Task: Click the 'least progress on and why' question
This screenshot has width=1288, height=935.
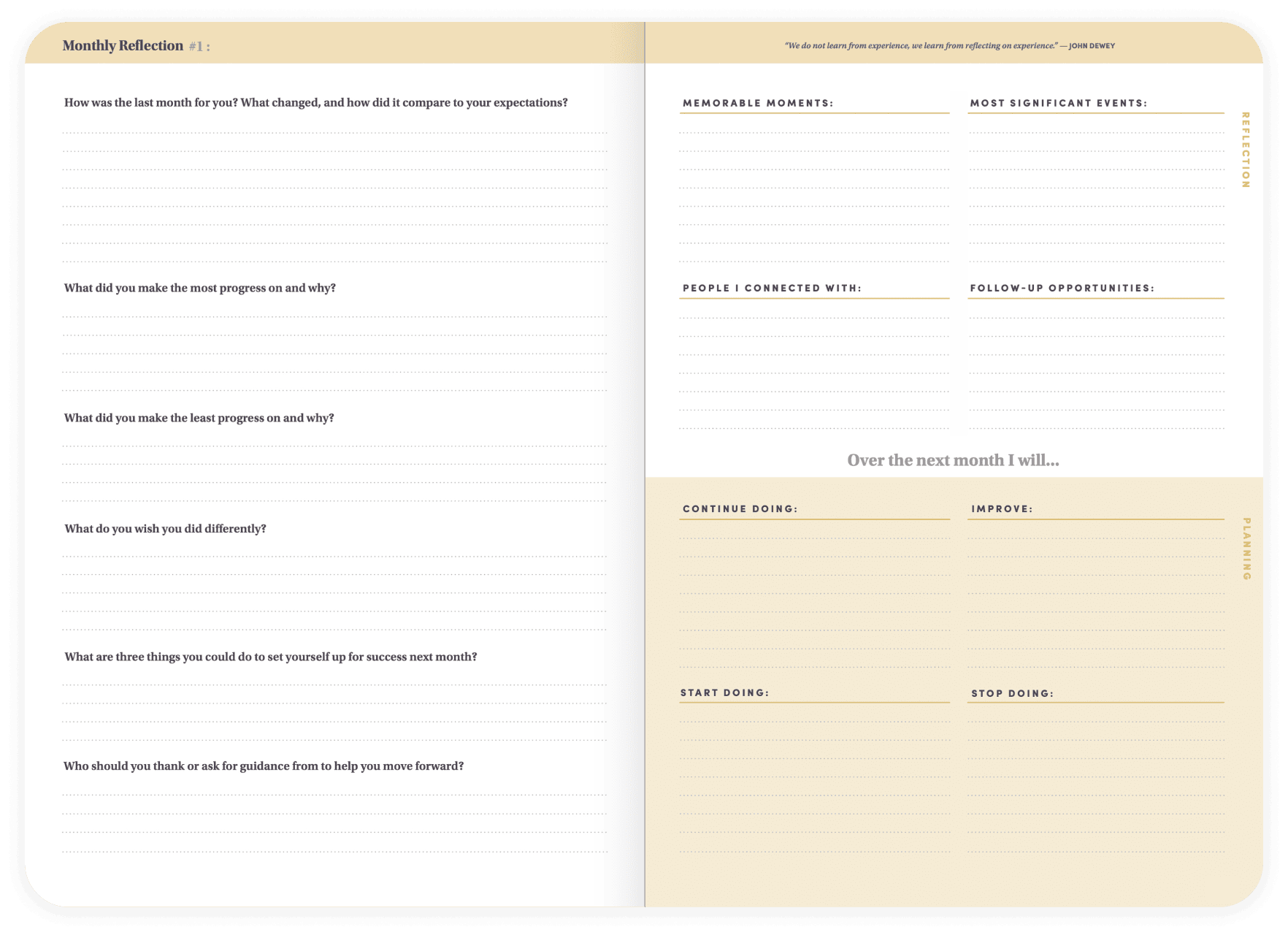Action: (x=199, y=418)
